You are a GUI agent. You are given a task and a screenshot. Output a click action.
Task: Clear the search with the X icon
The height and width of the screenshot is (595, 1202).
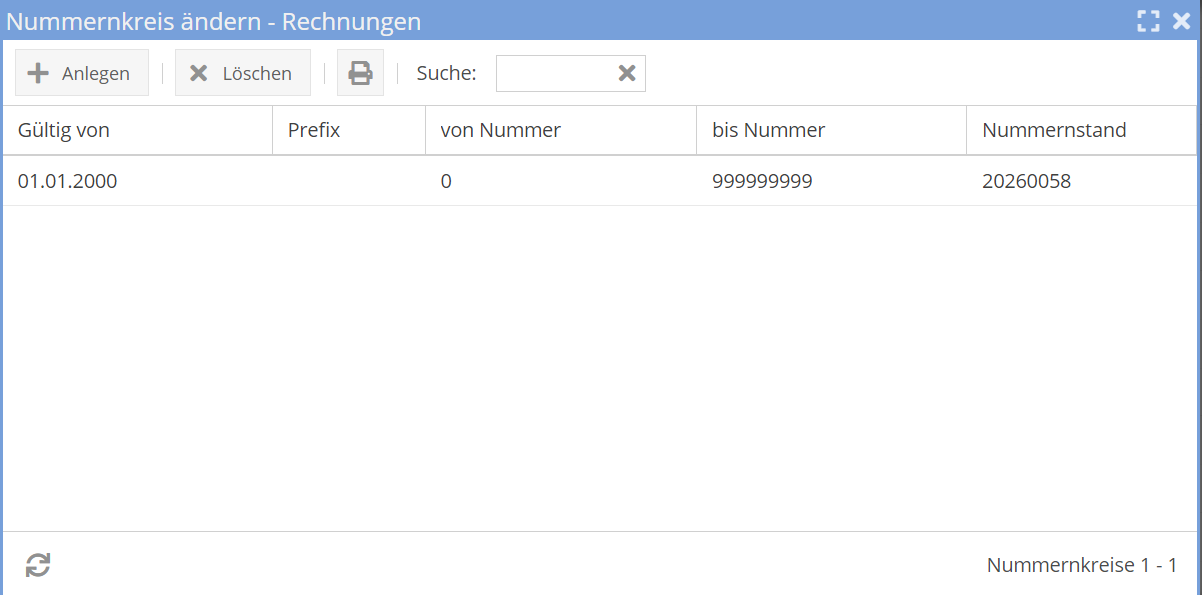point(627,73)
